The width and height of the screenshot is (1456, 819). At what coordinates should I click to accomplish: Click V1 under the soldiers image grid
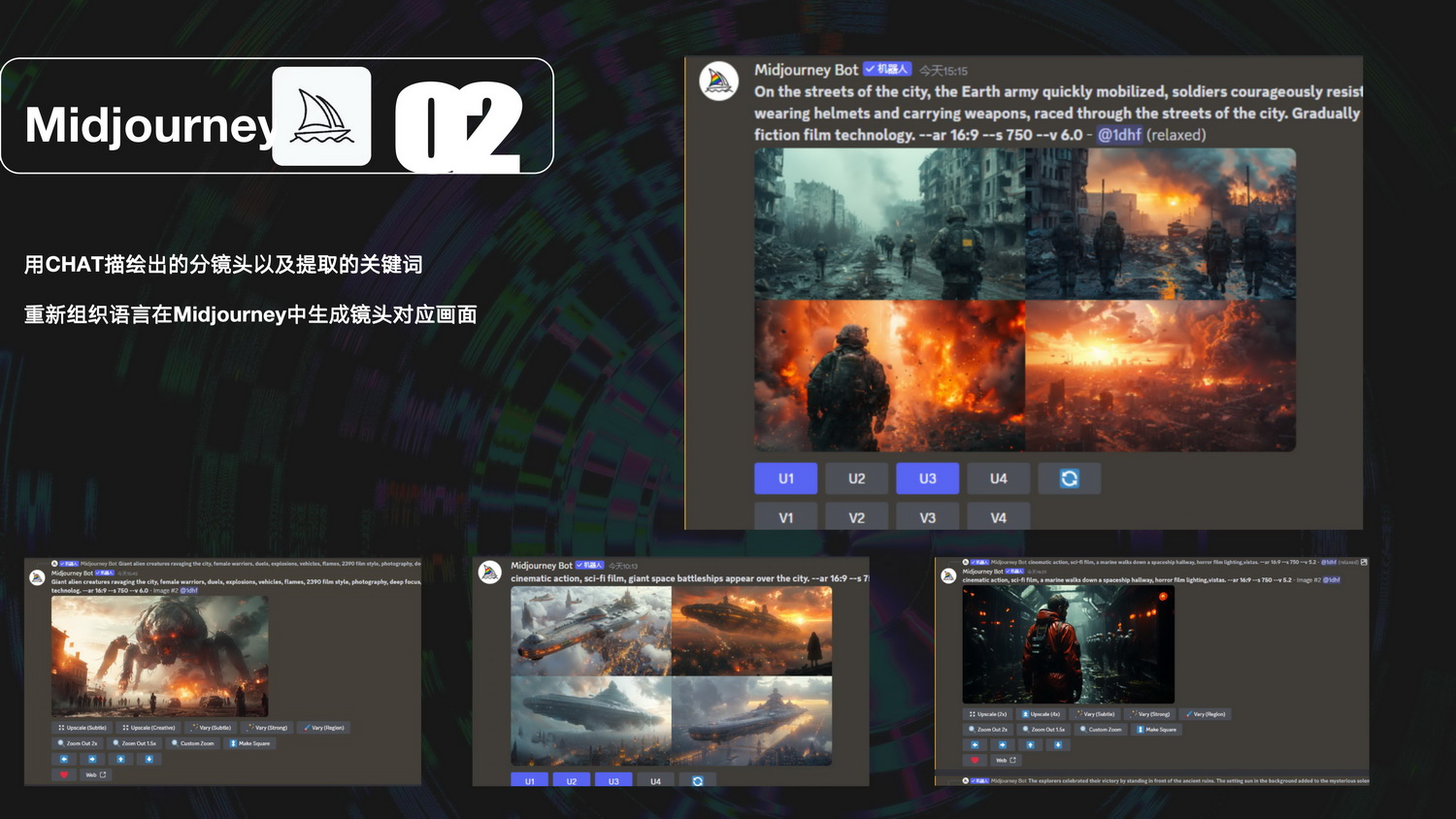click(x=786, y=517)
